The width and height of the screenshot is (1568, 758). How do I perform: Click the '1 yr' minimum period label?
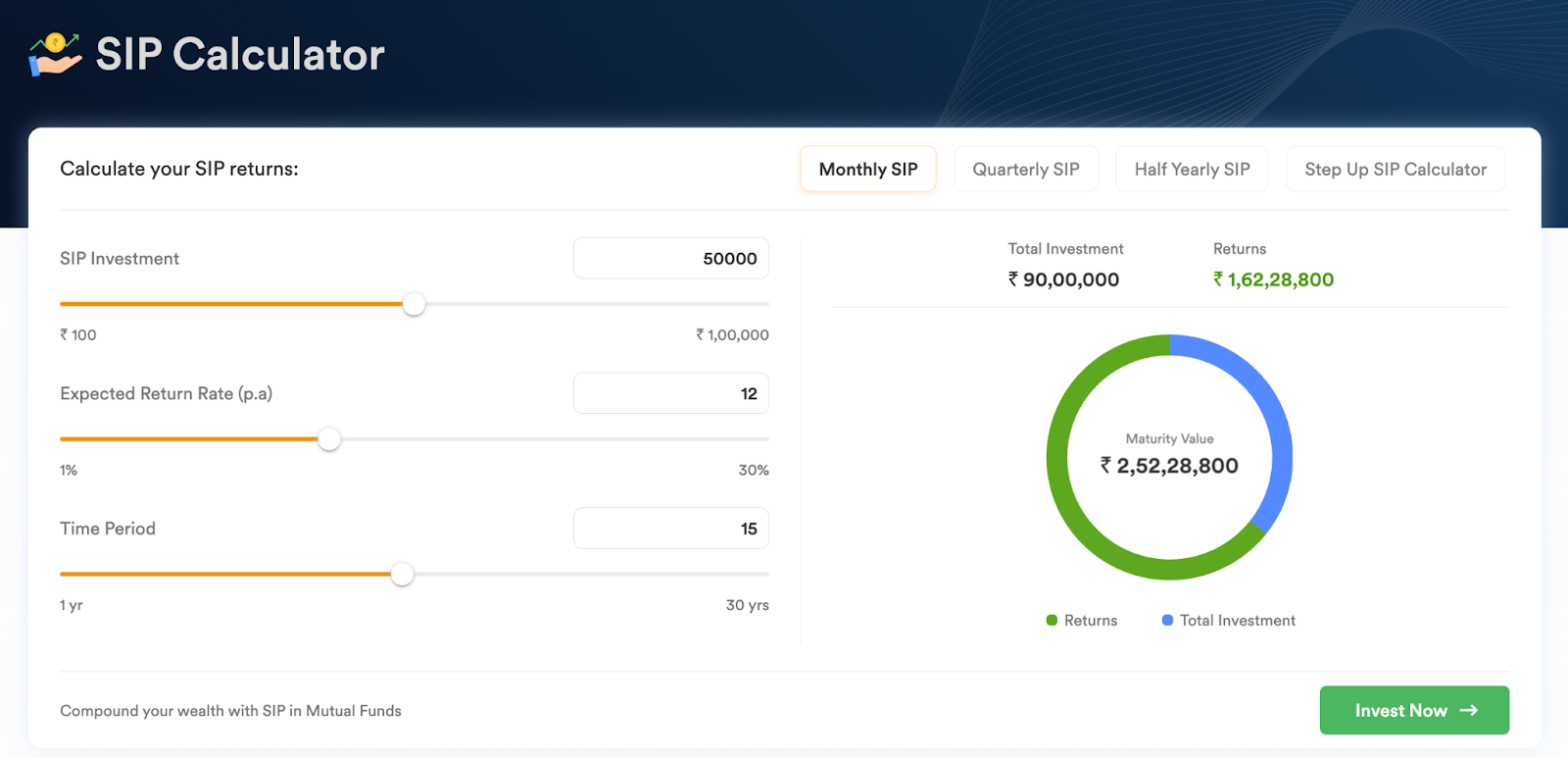click(72, 605)
